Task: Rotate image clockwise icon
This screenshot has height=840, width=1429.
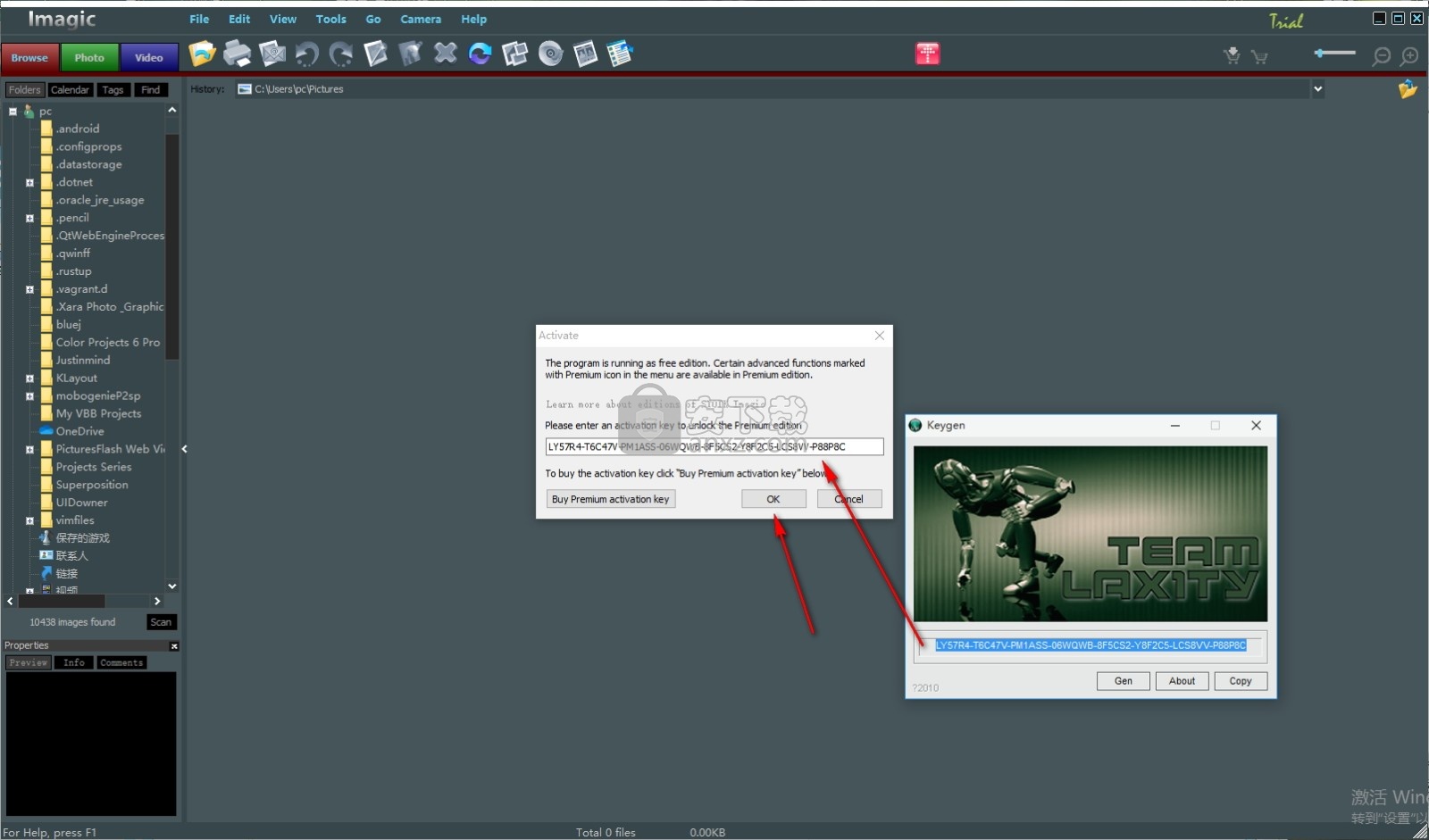Action: point(341,54)
